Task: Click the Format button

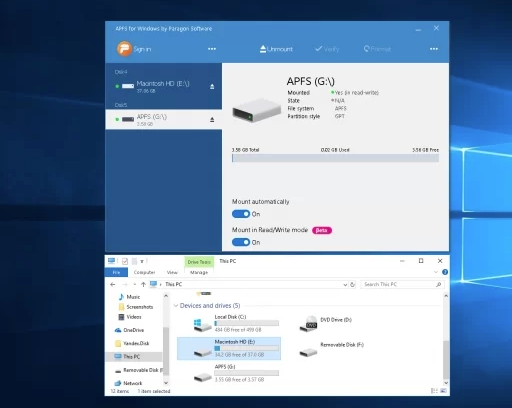Action: 377,49
